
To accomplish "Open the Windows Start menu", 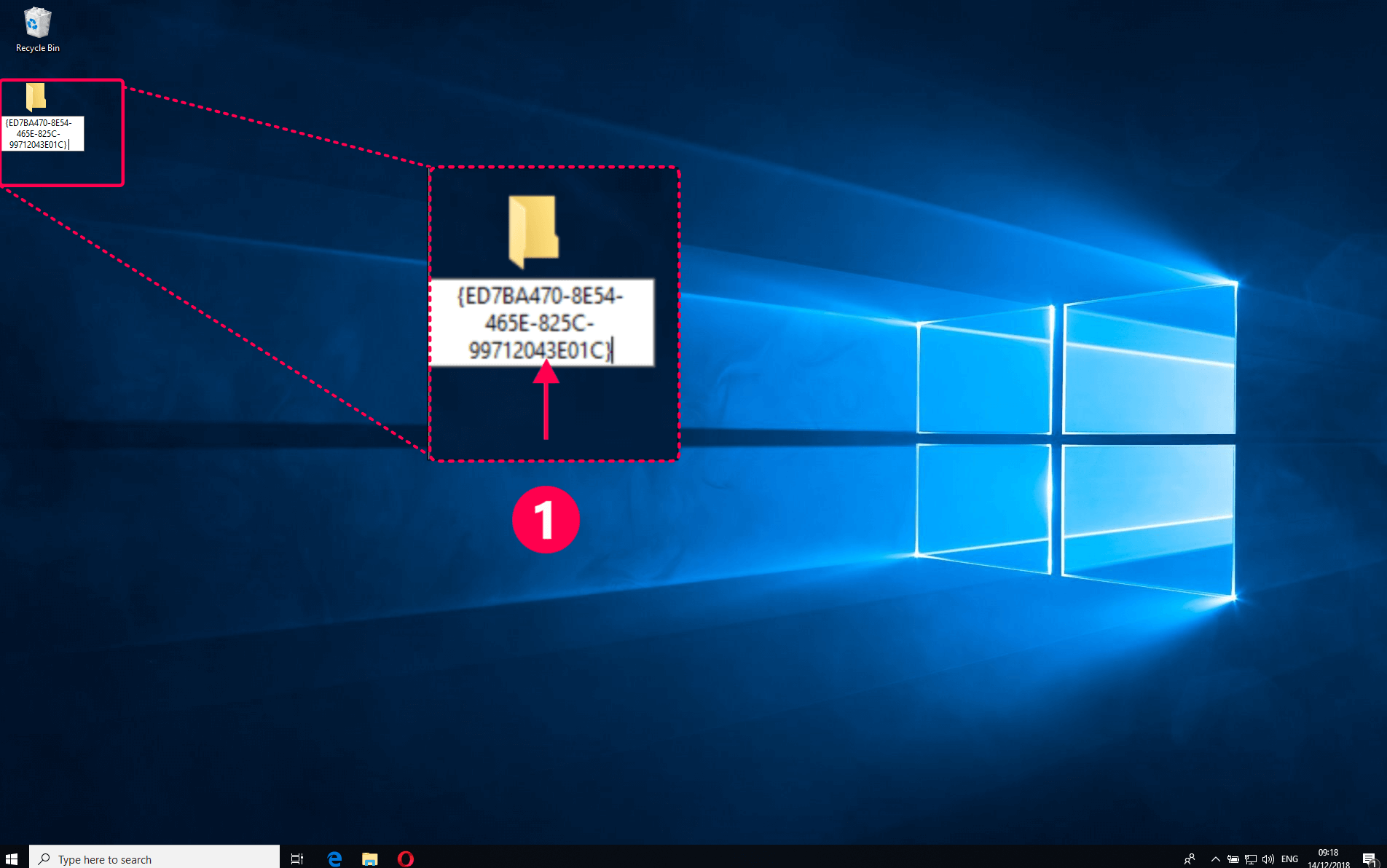I will point(12,859).
